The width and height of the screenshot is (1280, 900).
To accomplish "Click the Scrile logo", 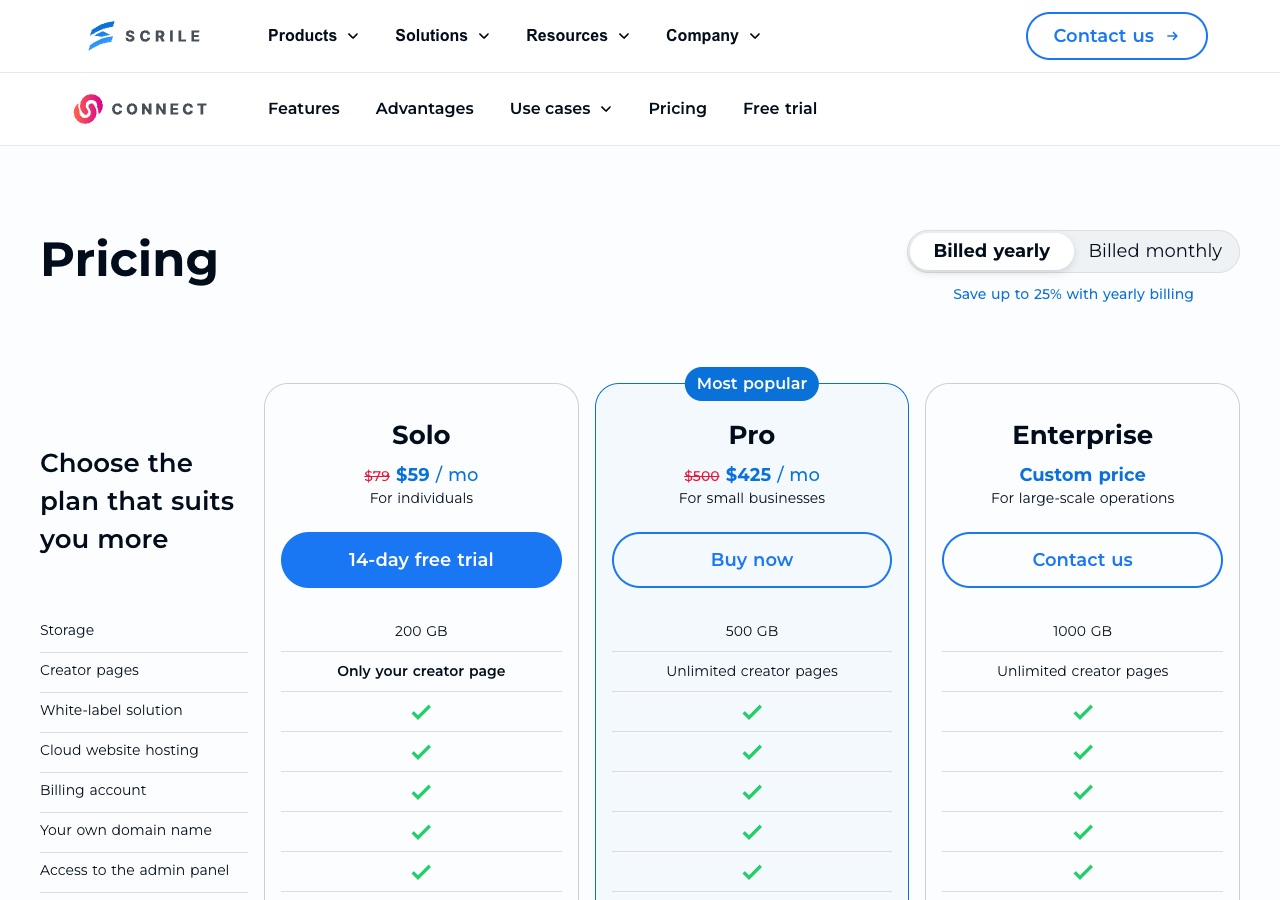I will pyautogui.click(x=144, y=36).
